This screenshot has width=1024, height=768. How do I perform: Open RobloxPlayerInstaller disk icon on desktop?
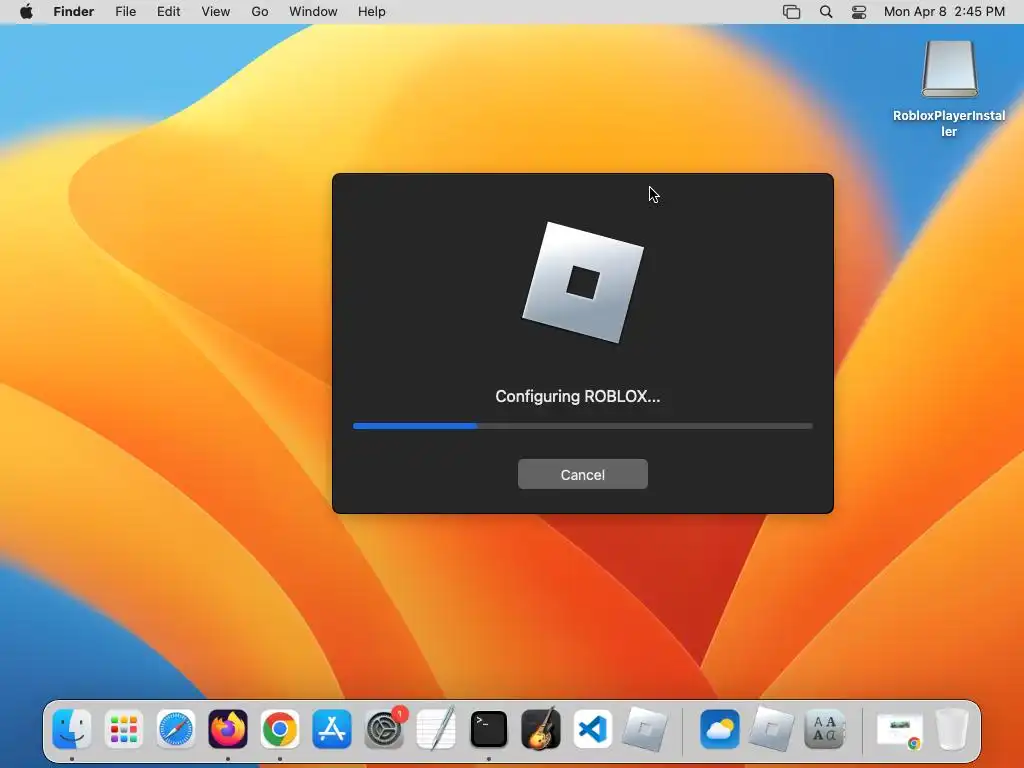(x=949, y=69)
